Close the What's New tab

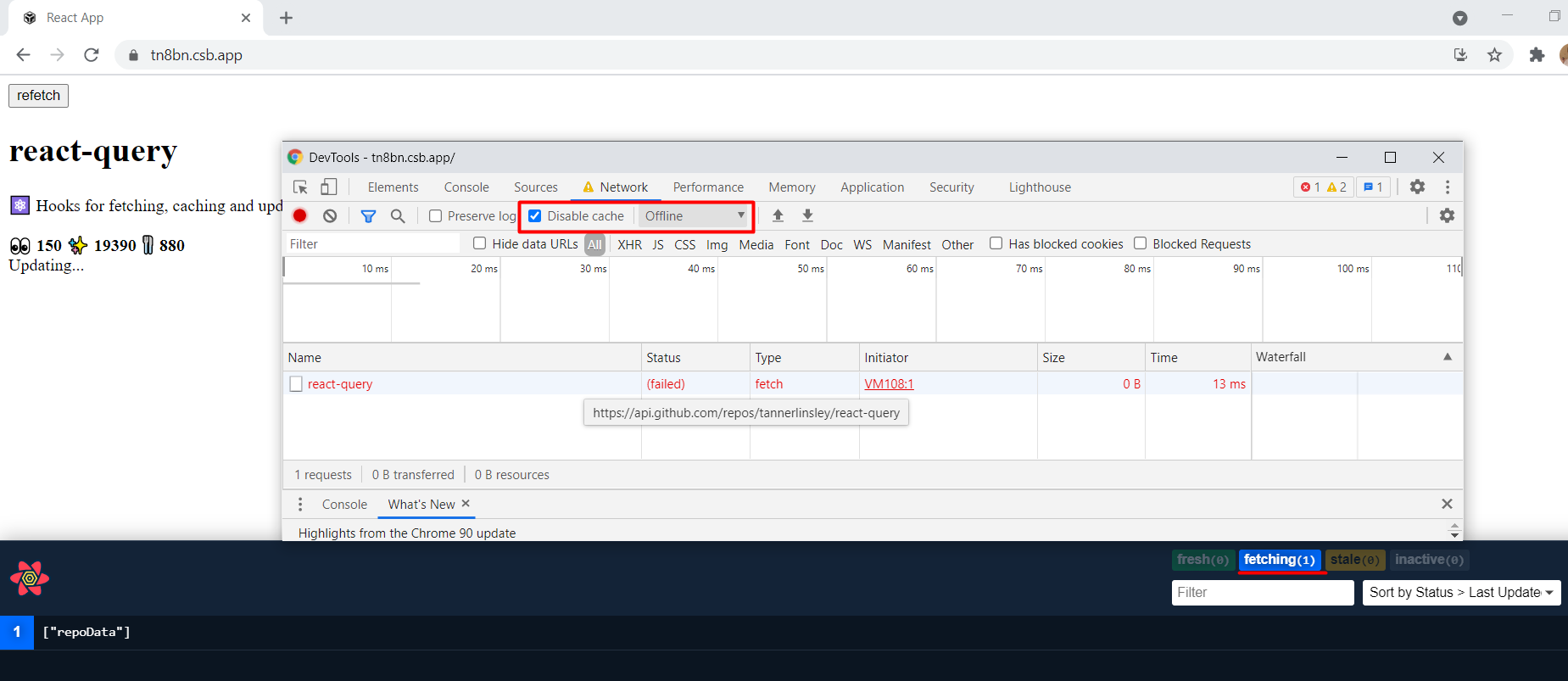coord(466,504)
